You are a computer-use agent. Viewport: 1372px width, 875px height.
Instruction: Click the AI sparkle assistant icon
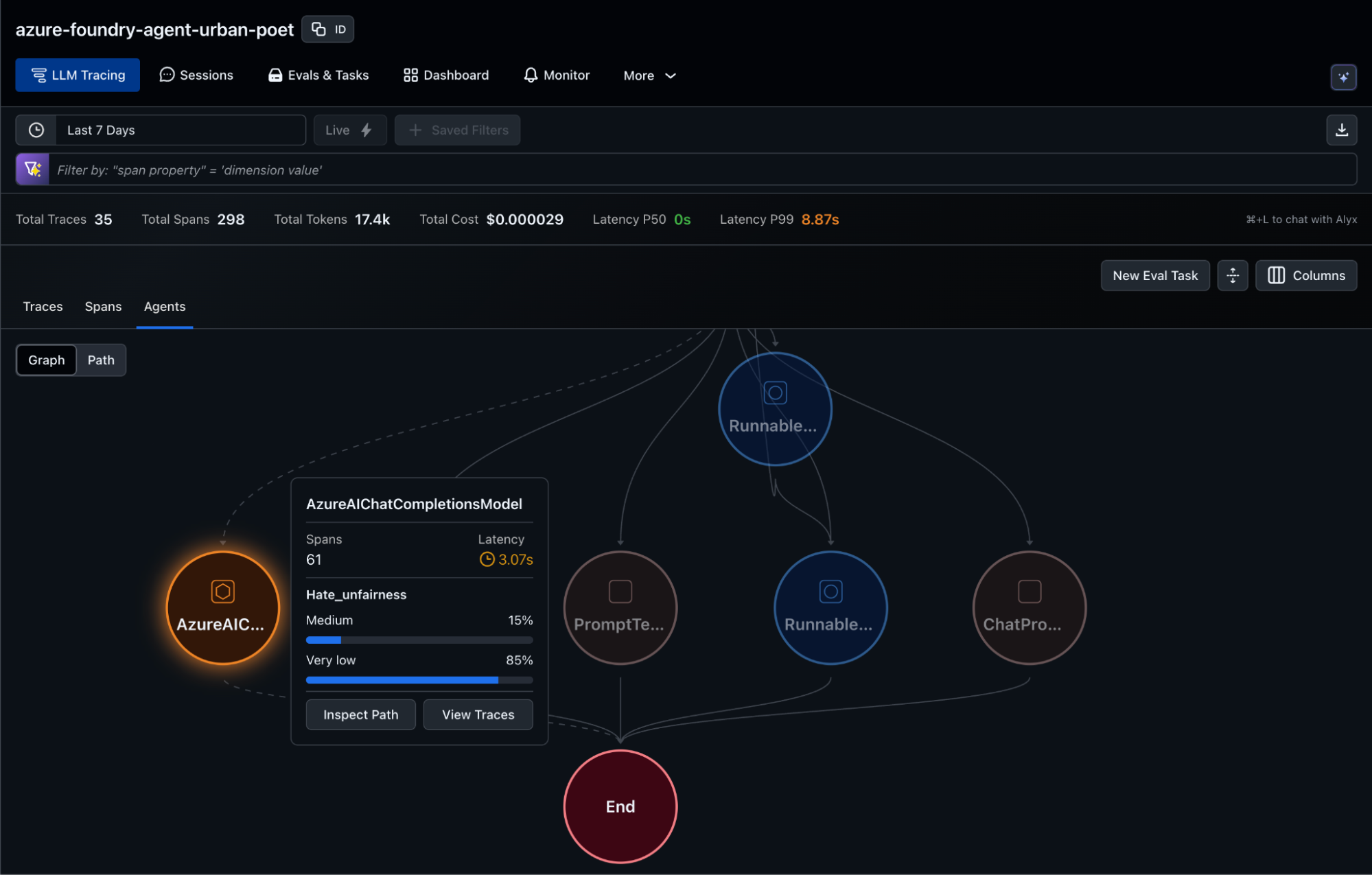click(x=1343, y=77)
